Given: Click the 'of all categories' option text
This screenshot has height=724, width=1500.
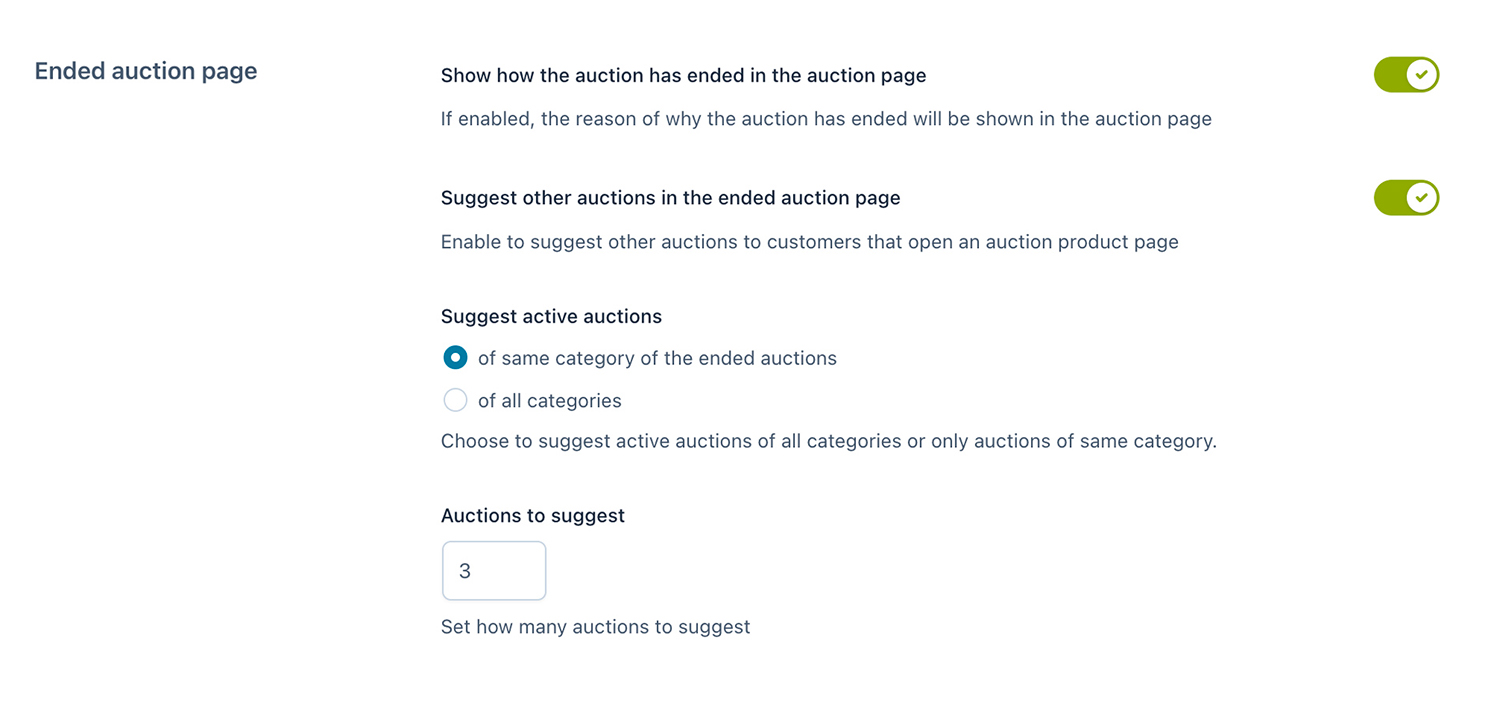Looking at the screenshot, I should click(x=549, y=401).
